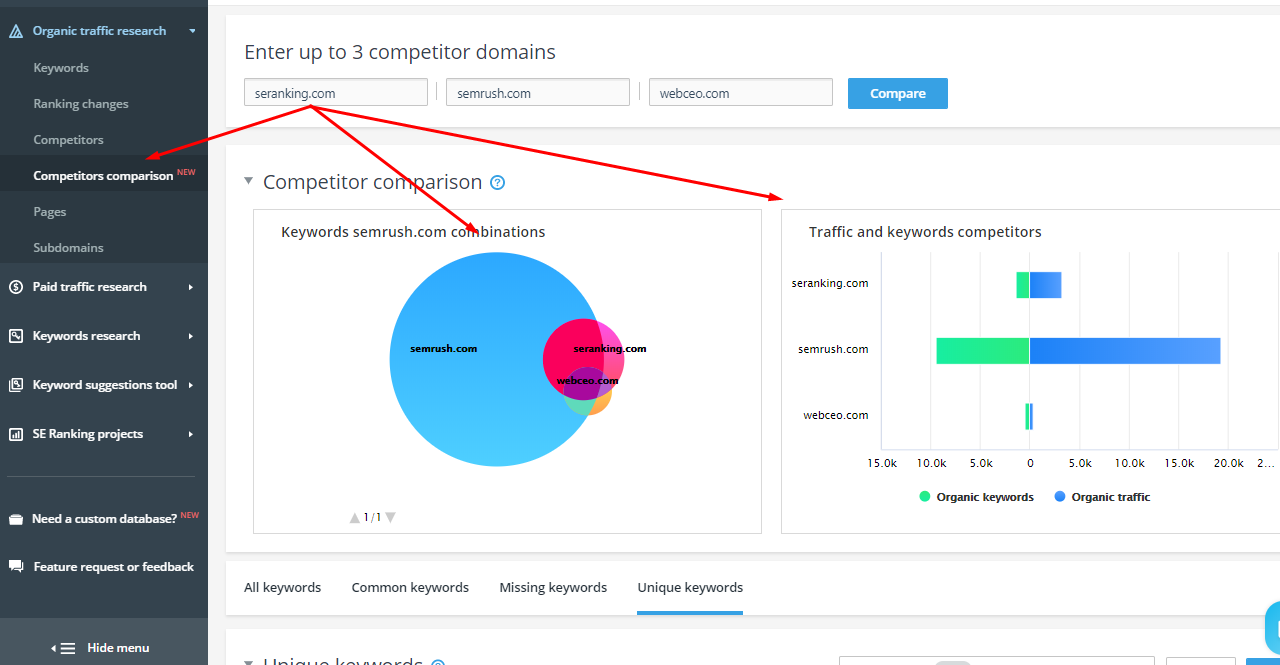Toggle the Organic keywords legend item
The image size is (1280, 665).
click(x=976, y=497)
